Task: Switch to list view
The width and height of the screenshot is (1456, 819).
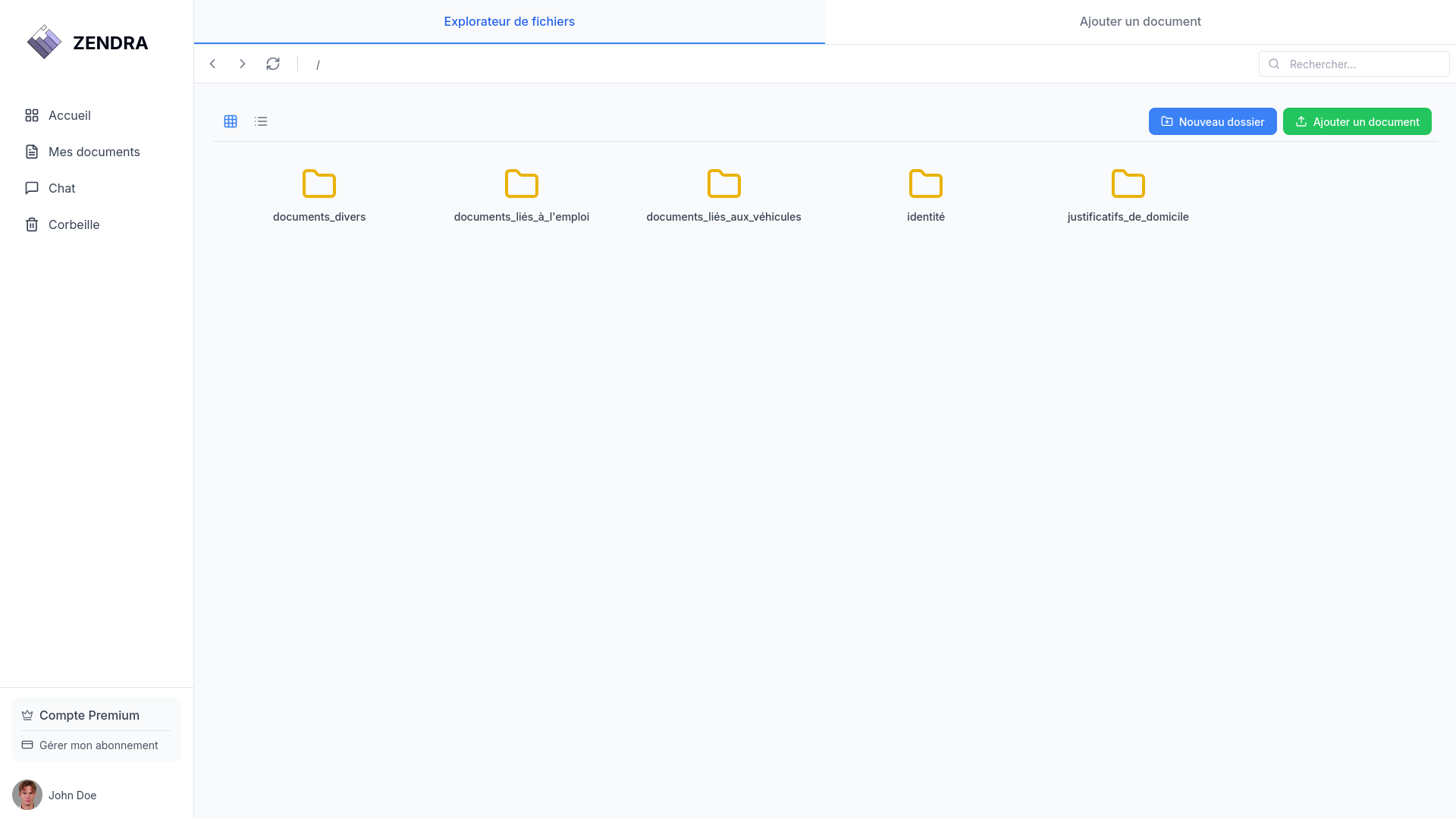Action: [x=261, y=121]
